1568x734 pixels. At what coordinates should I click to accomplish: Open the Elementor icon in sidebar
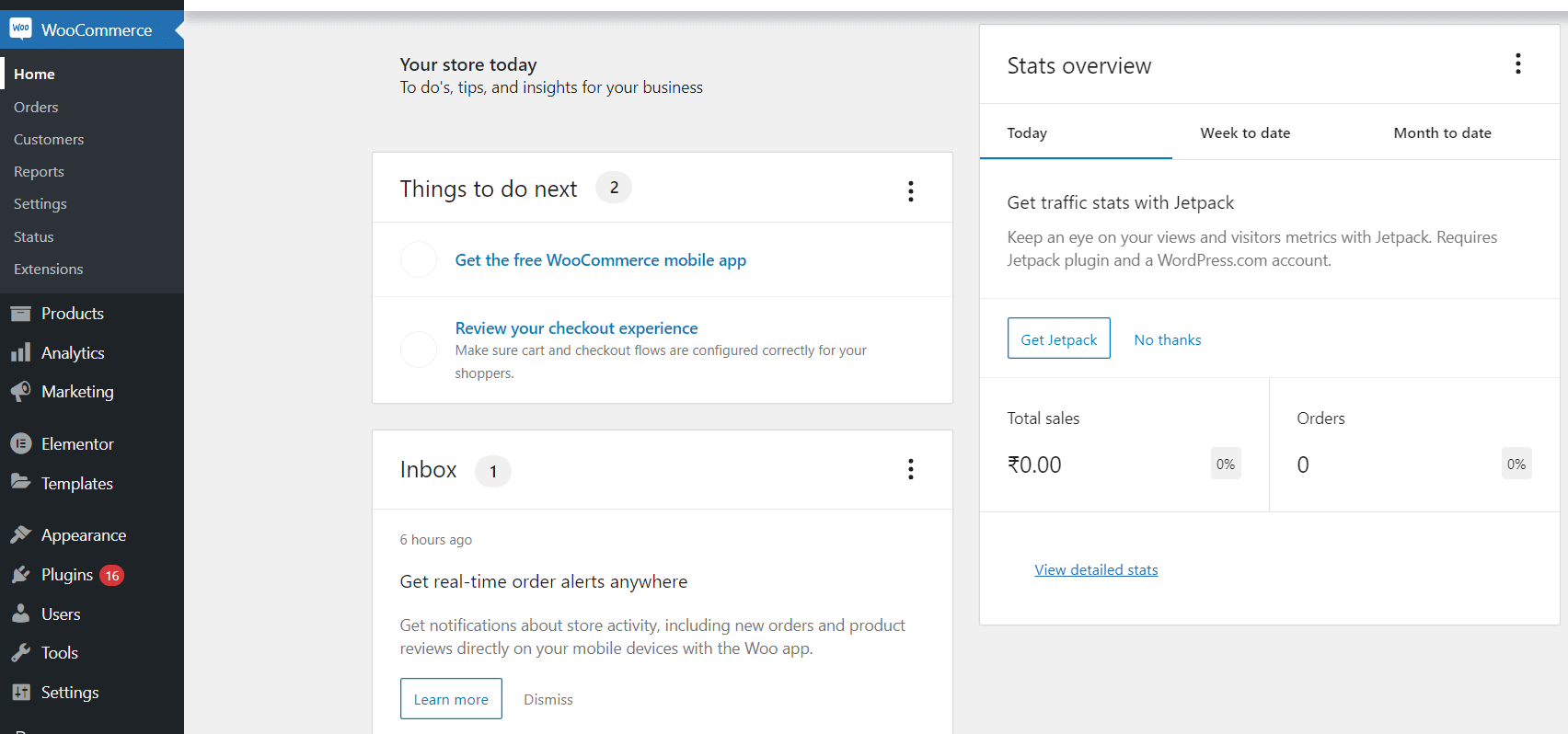point(20,443)
